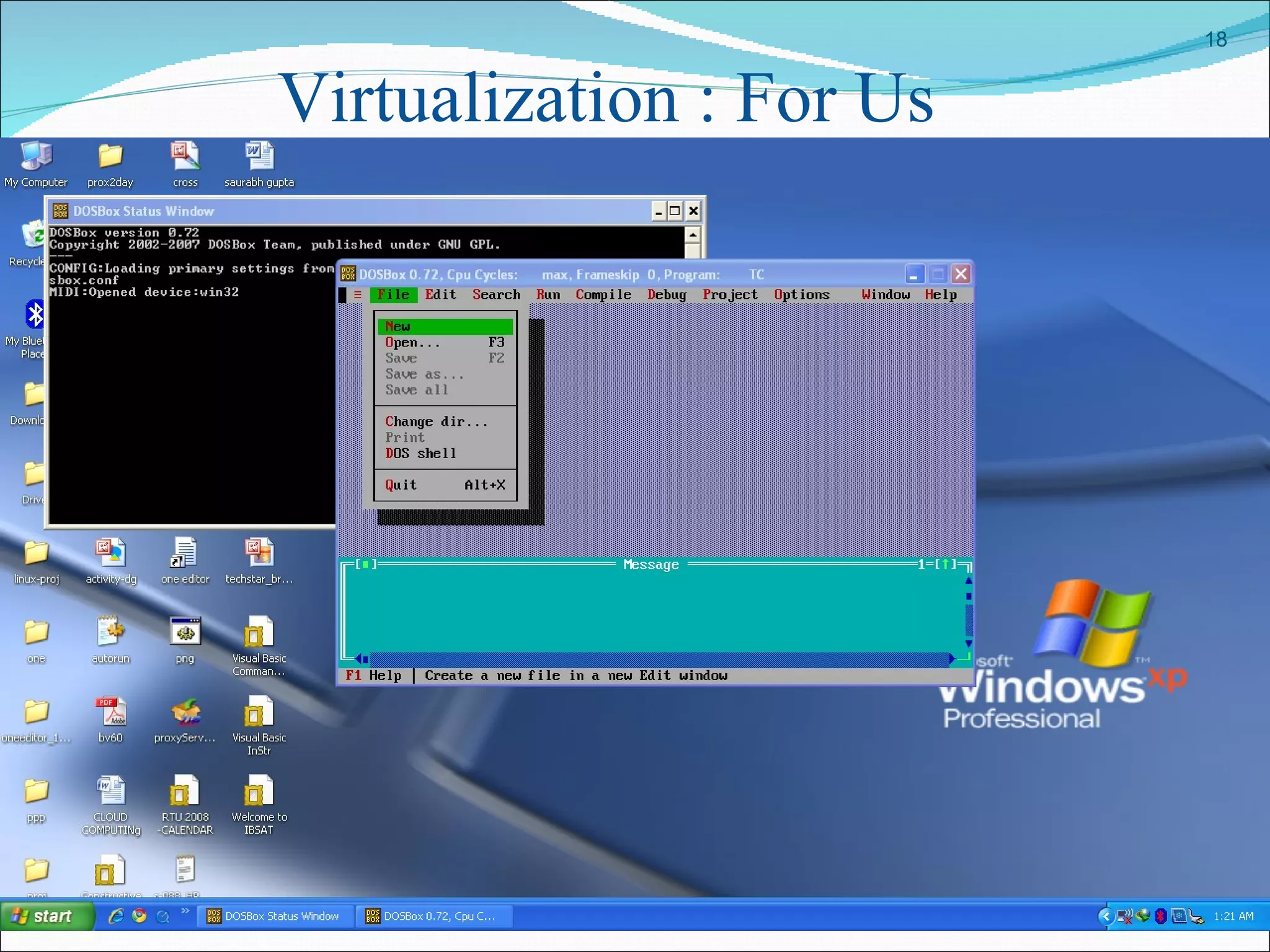Launch Chrome from quick launch
This screenshot has width=1270, height=952.
tap(140, 916)
